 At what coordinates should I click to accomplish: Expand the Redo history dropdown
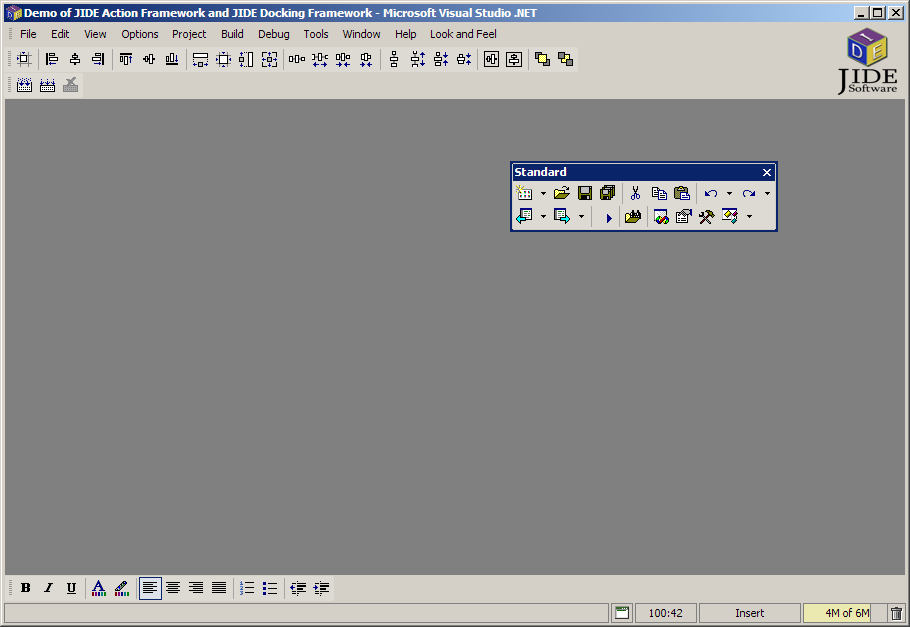[767, 193]
